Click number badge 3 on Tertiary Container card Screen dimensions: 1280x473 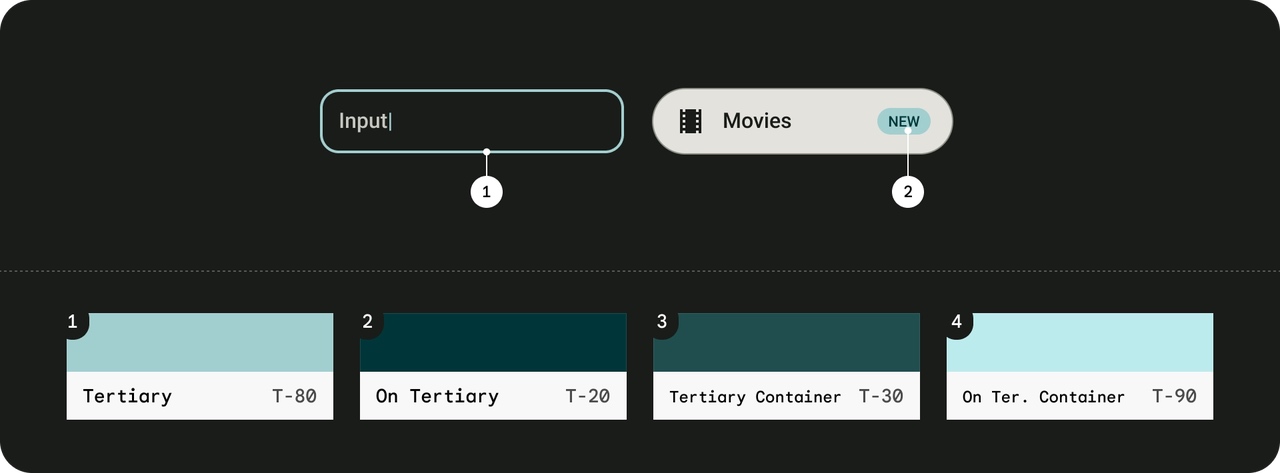tap(661, 322)
